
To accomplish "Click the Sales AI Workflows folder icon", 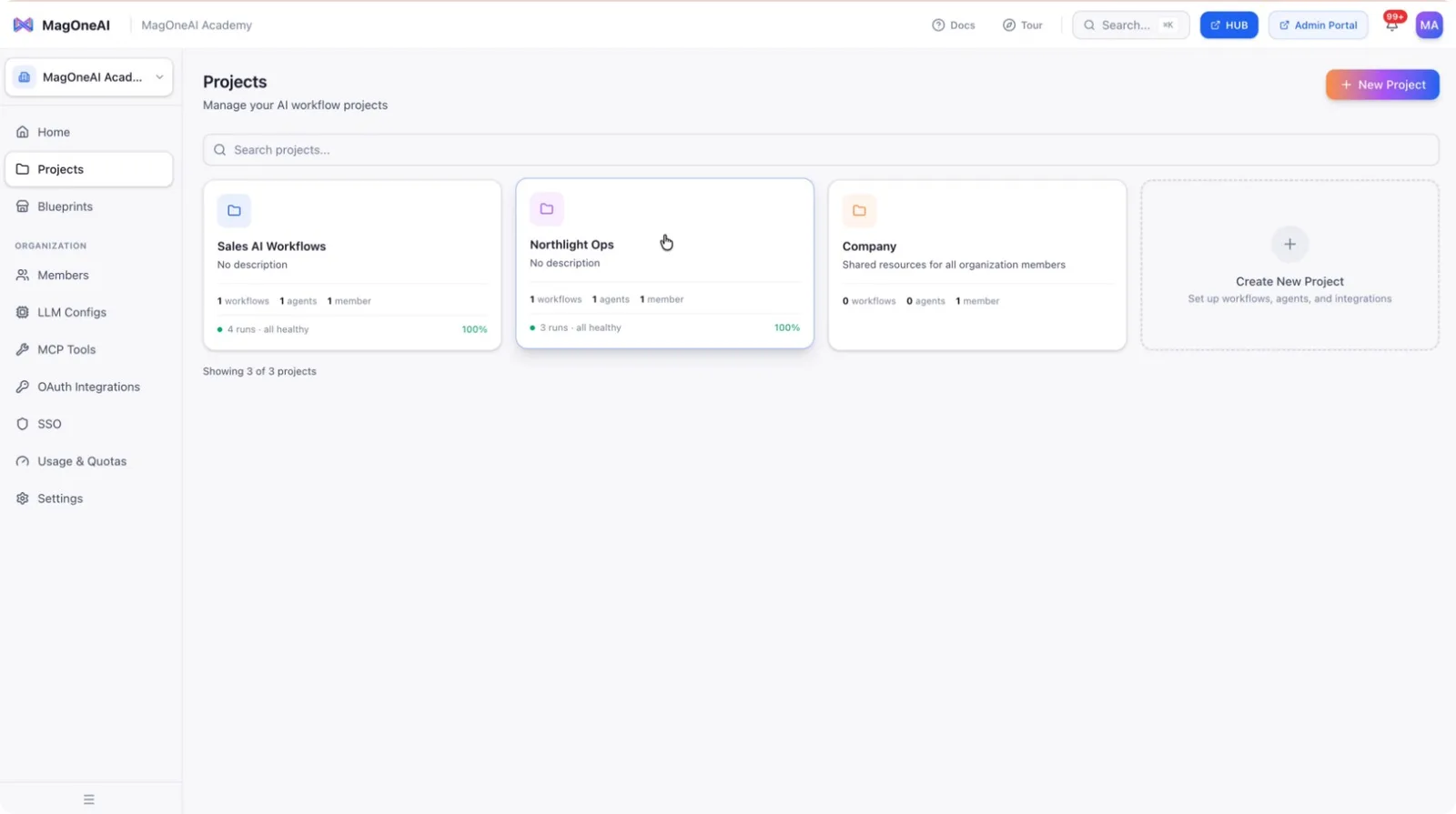I will point(234,211).
